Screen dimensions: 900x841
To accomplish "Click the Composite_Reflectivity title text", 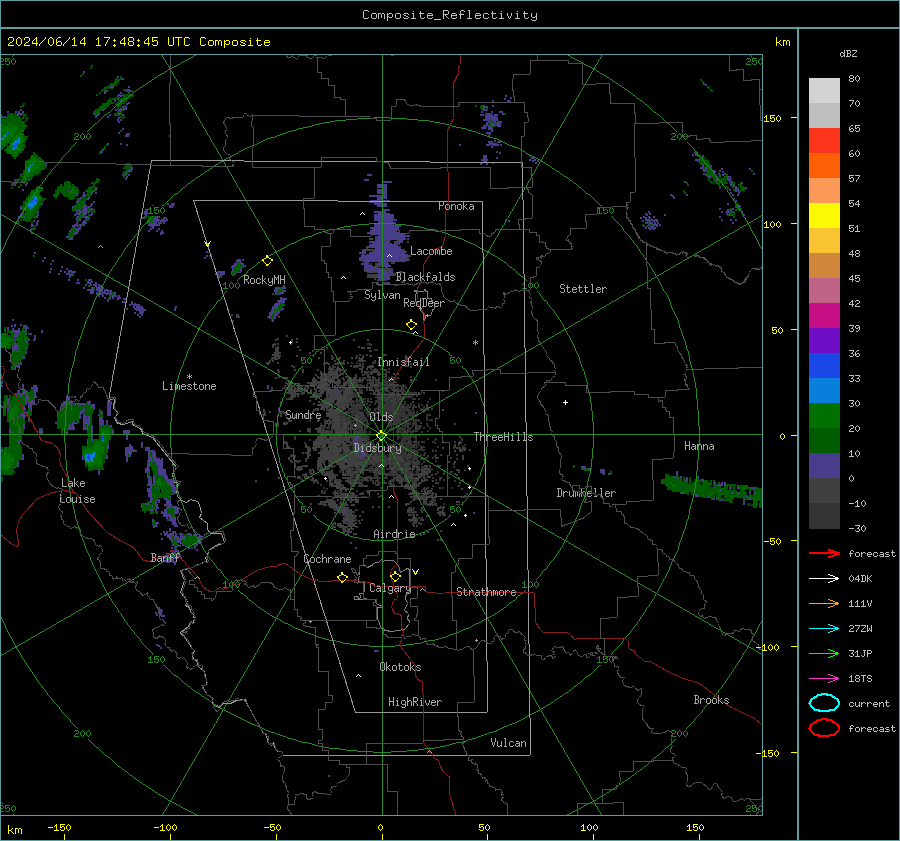I will (x=450, y=15).
